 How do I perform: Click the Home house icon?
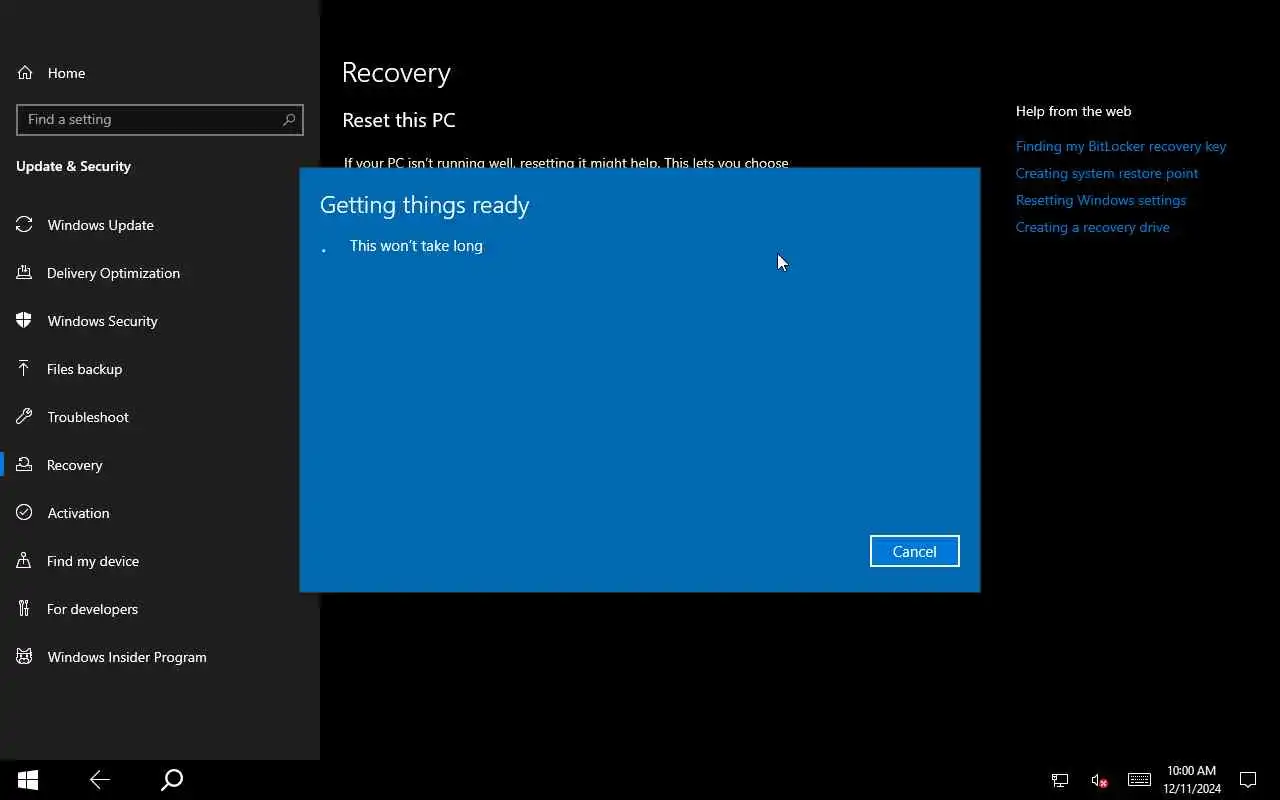tap(25, 73)
